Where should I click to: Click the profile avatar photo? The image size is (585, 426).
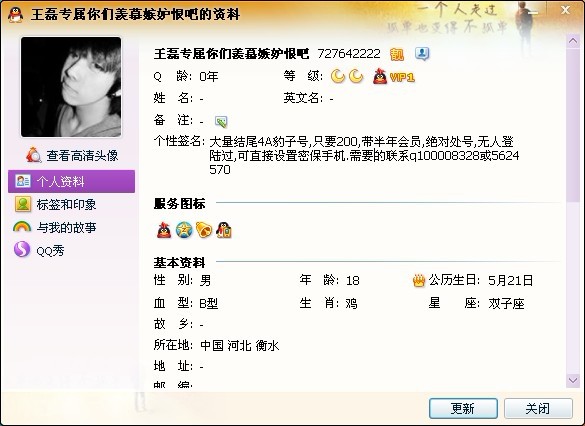point(71,87)
